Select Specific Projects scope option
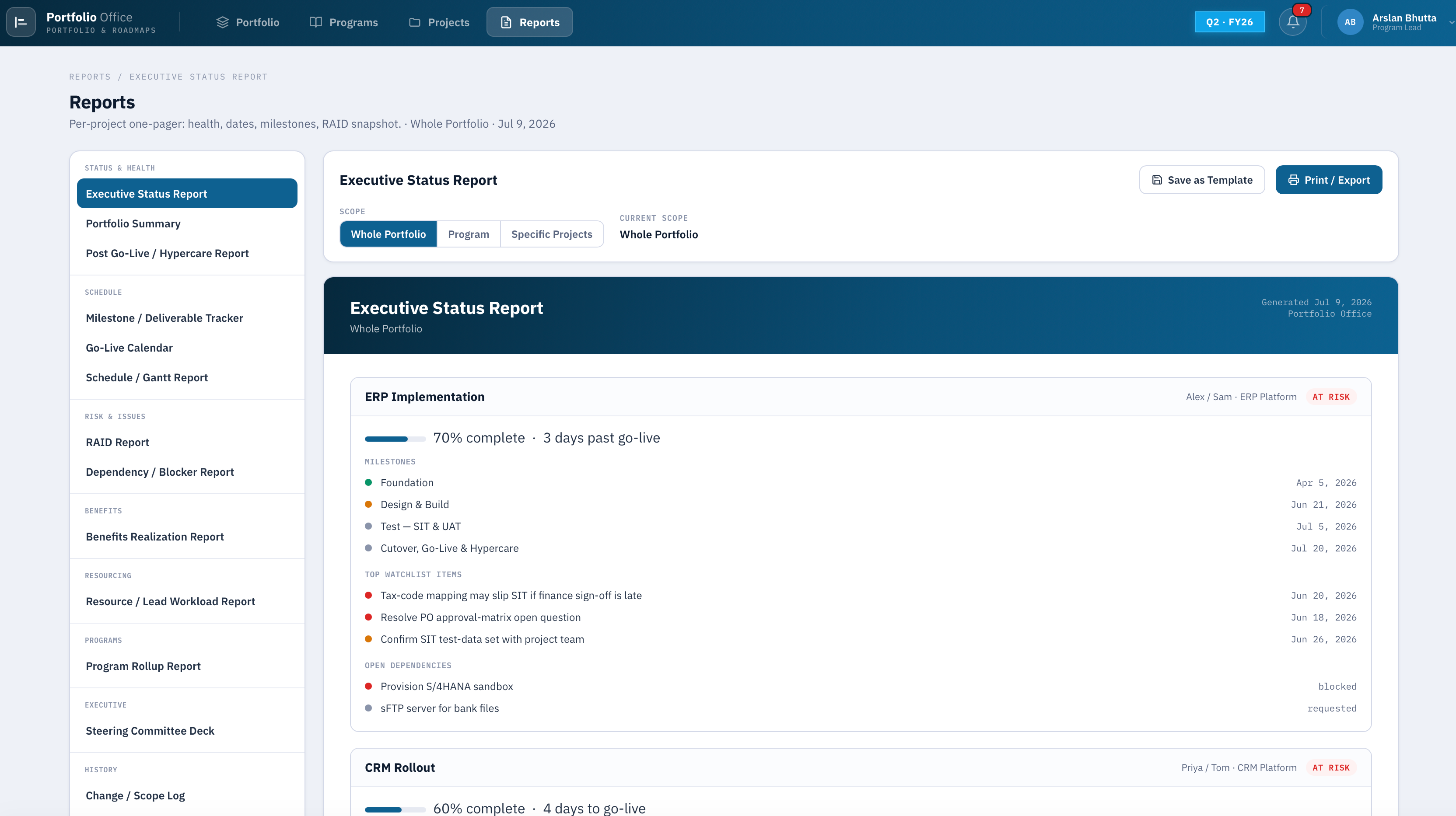The width and height of the screenshot is (1456, 816). click(552, 234)
